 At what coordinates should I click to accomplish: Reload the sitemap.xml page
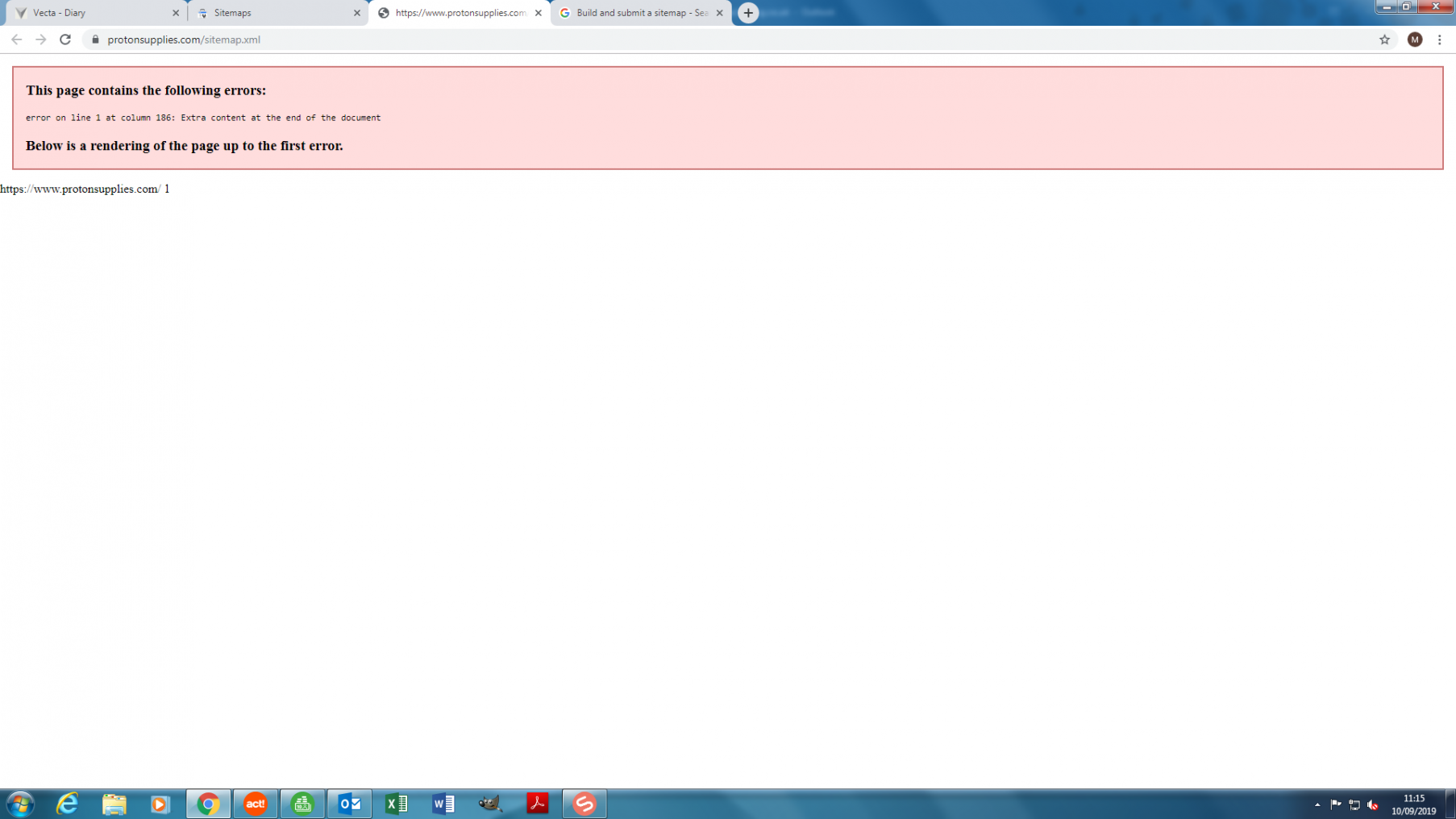pyautogui.click(x=65, y=39)
